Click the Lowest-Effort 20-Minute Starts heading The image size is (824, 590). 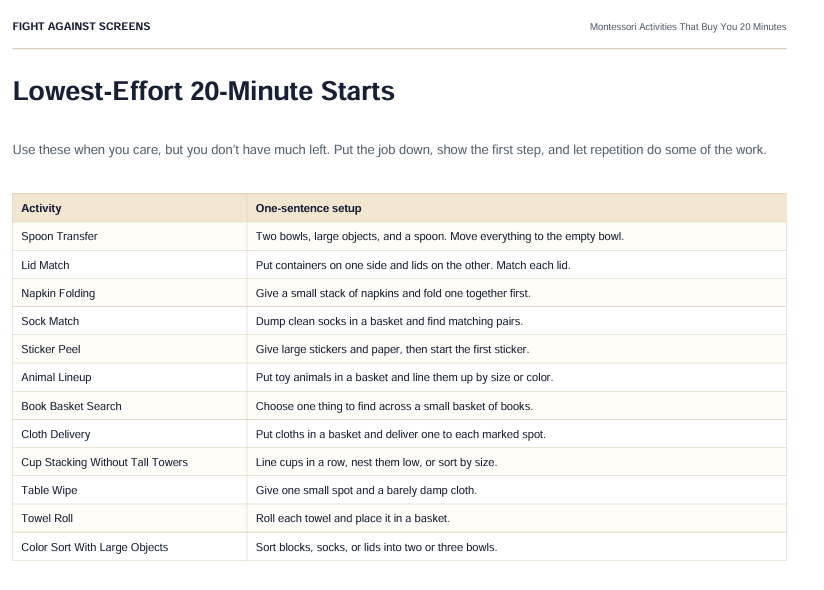point(203,91)
